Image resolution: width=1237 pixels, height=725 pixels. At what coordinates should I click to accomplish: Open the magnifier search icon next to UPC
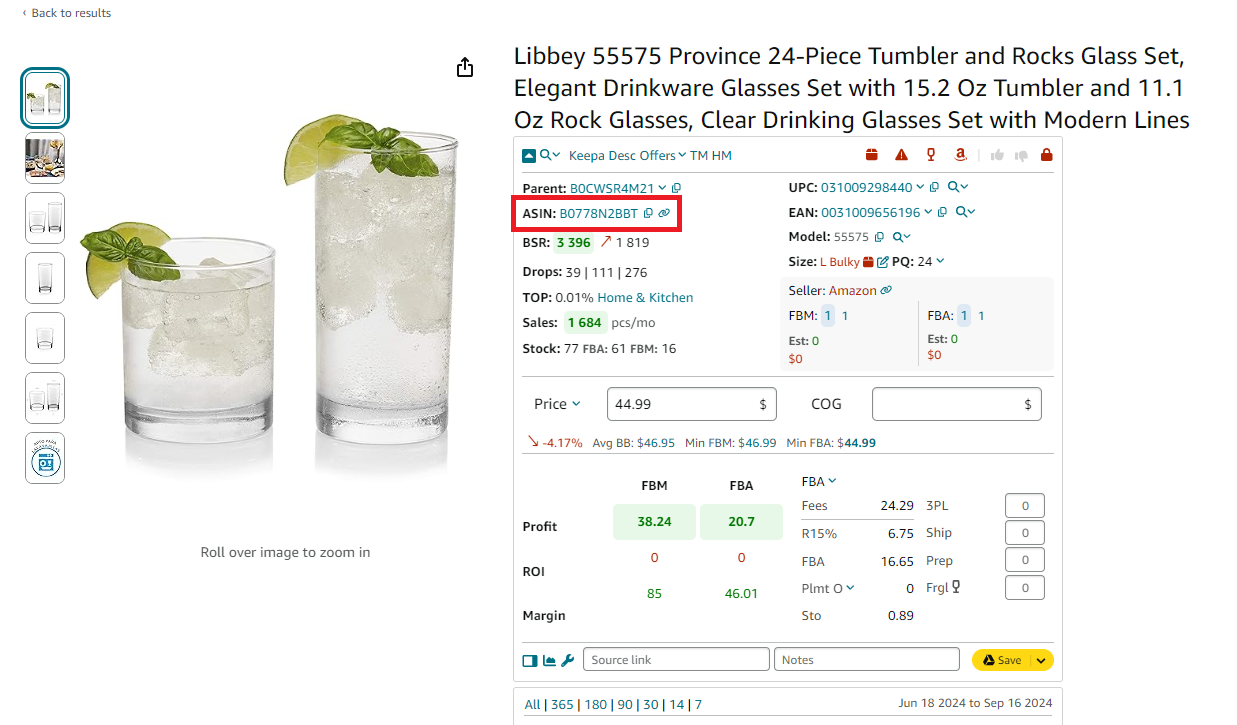click(x=955, y=187)
